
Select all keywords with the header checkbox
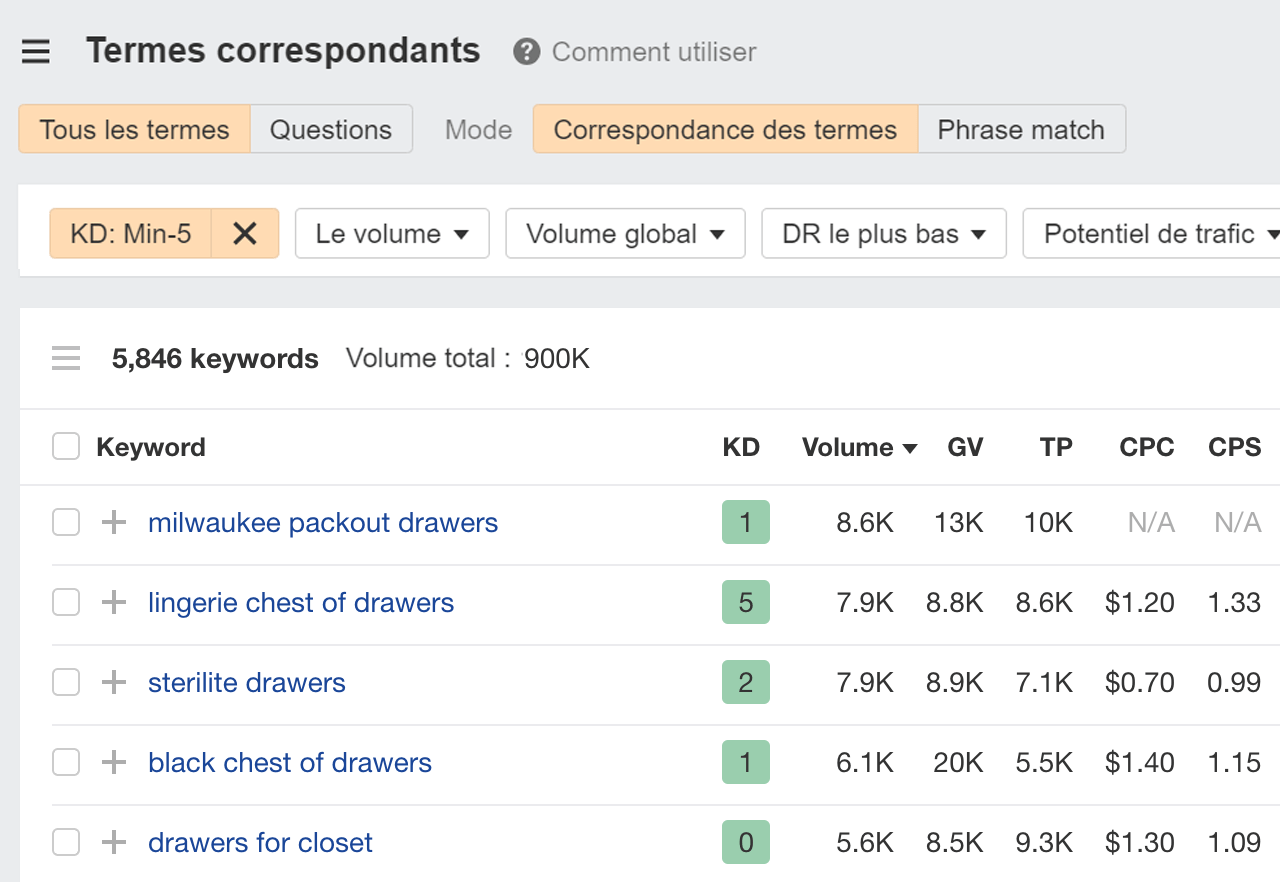[x=65, y=446]
